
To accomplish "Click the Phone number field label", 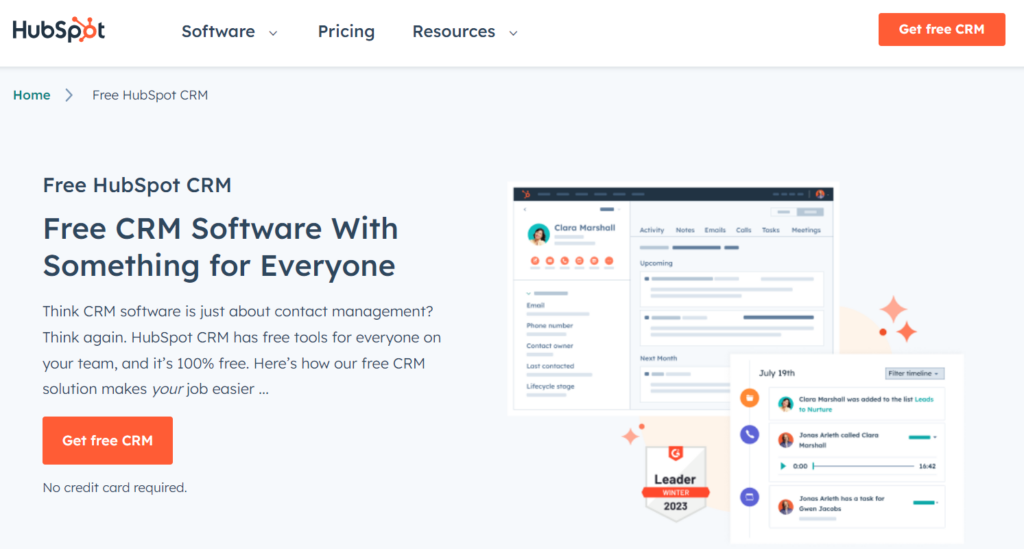I will [549, 326].
